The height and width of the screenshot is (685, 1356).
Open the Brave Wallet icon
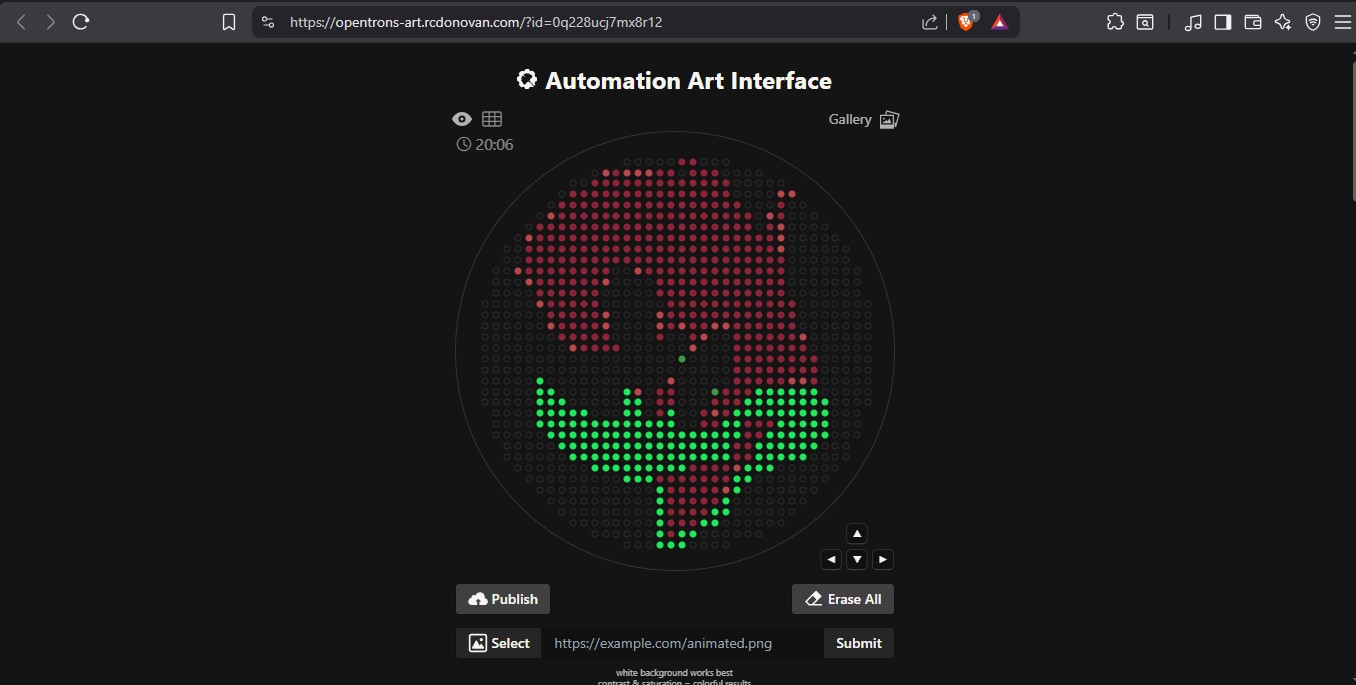pos(1253,22)
